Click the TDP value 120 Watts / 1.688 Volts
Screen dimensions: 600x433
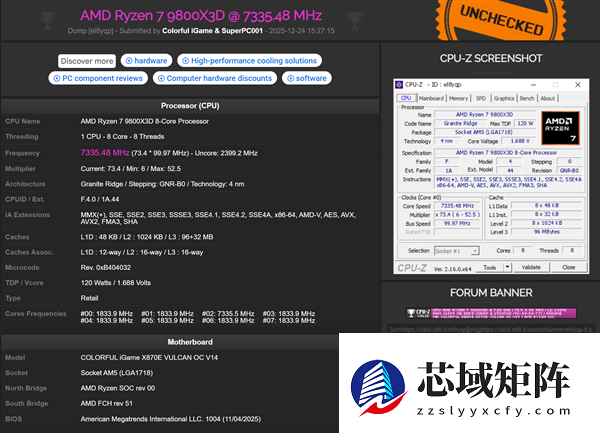coord(116,283)
